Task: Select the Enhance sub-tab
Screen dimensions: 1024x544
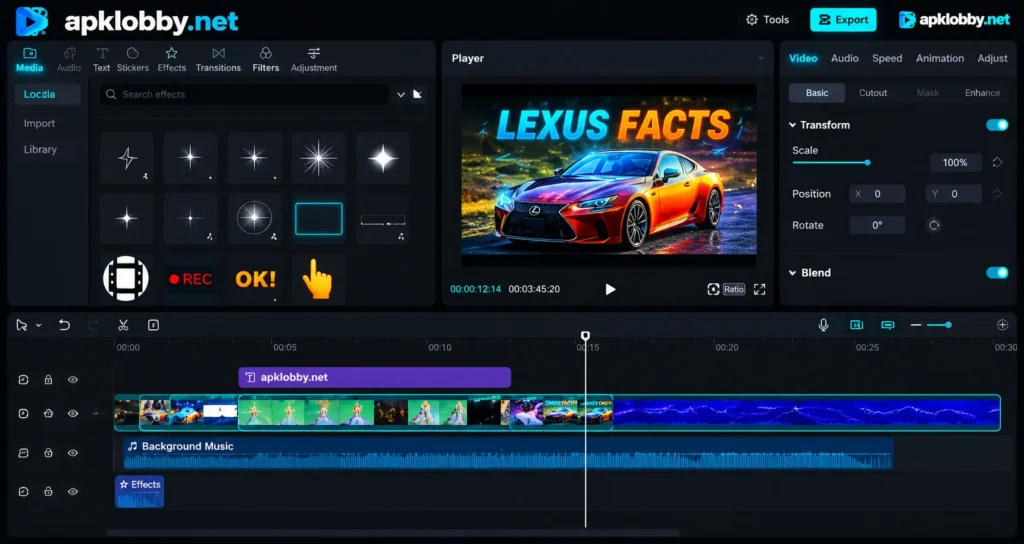Action: [982, 93]
